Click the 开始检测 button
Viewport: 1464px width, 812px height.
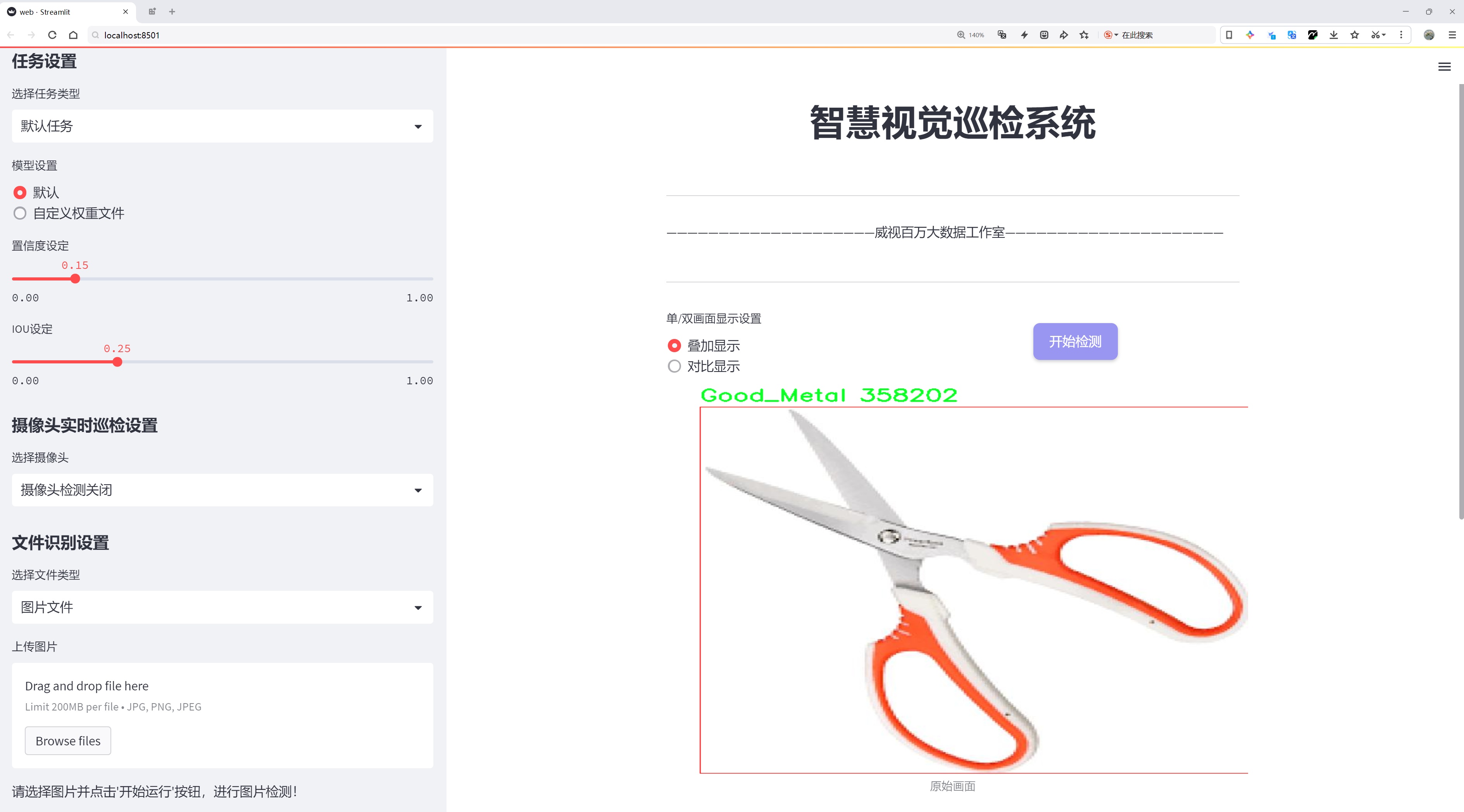1075,341
